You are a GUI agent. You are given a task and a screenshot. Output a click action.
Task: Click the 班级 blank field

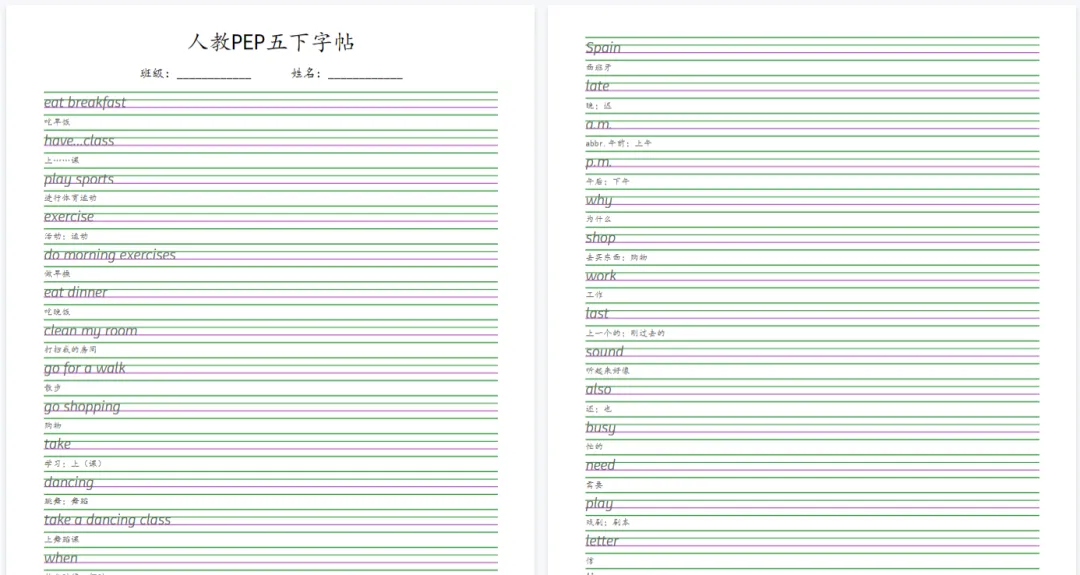point(214,74)
